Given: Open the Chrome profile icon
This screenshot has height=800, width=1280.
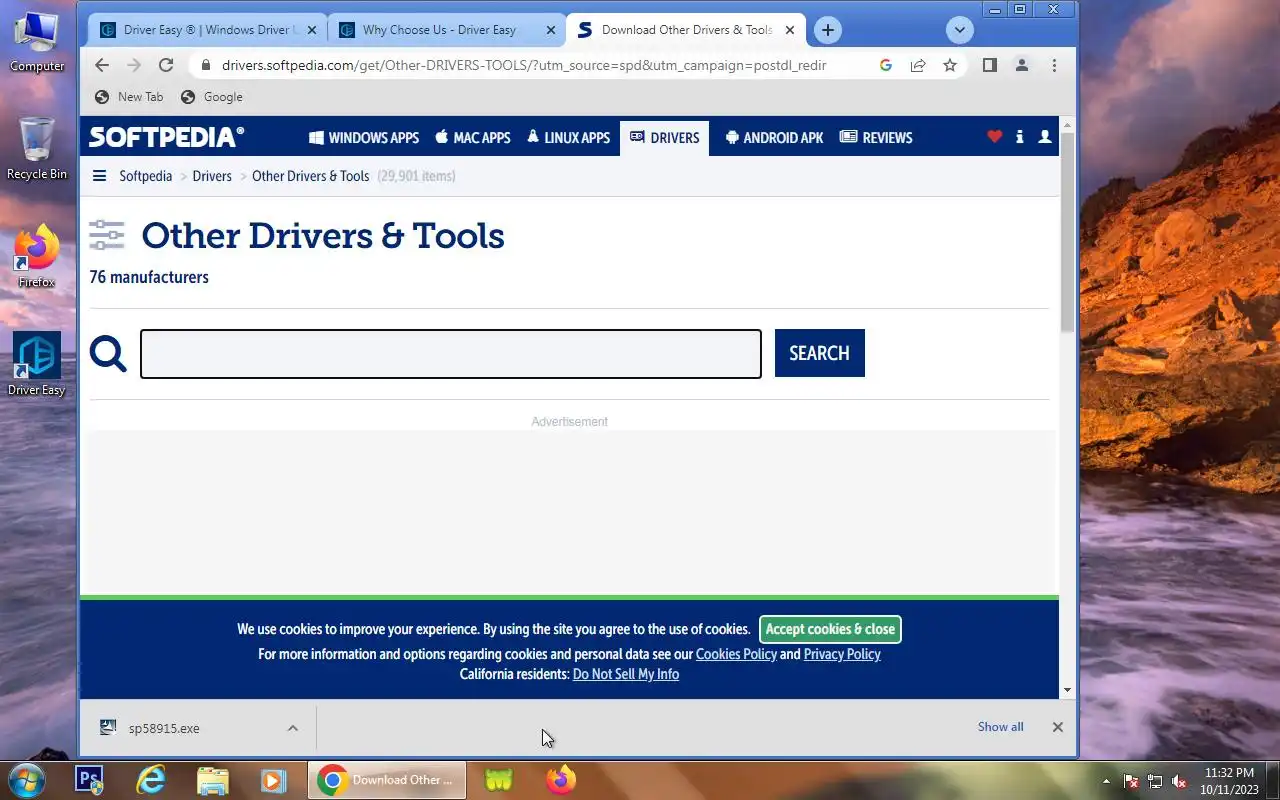Looking at the screenshot, I should coord(1021,65).
